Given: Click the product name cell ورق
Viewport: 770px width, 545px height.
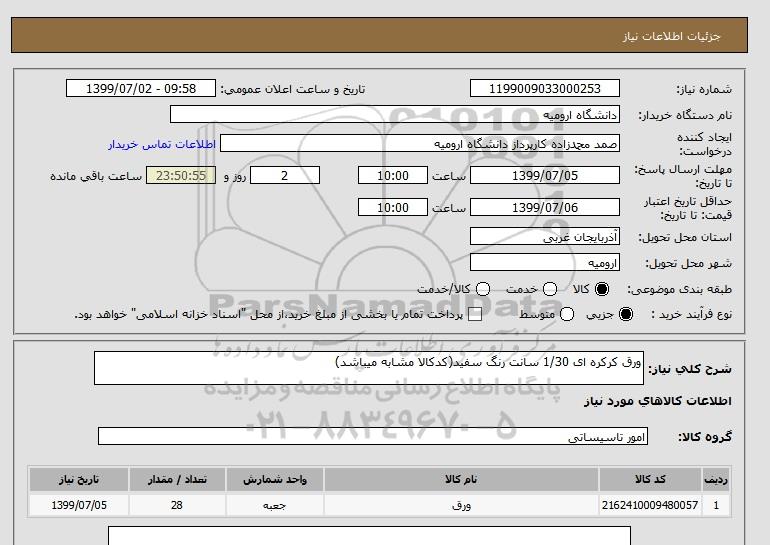Looking at the screenshot, I should click(x=461, y=505).
